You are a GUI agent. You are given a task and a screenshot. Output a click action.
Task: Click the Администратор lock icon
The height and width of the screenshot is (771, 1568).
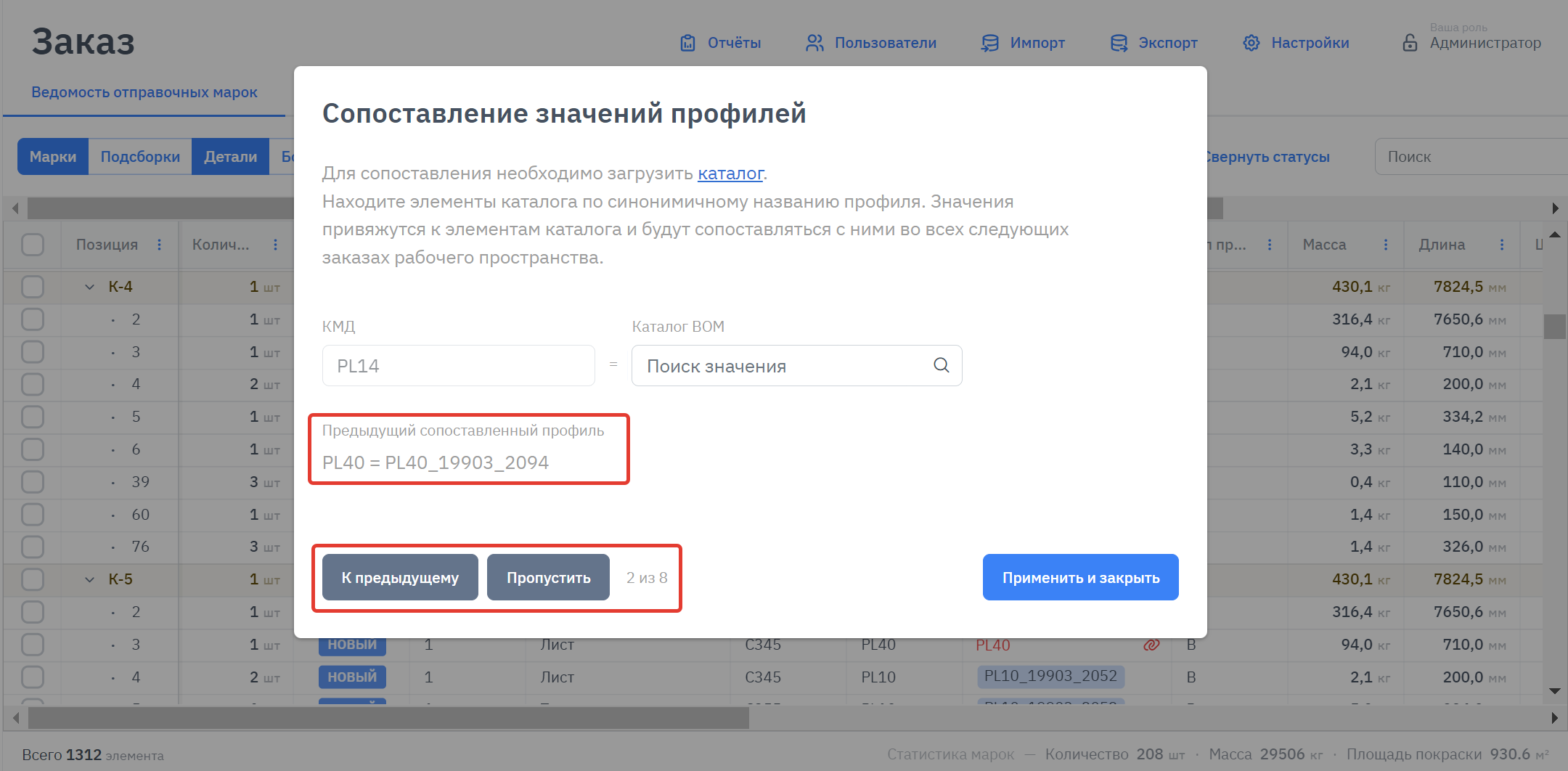(x=1410, y=43)
